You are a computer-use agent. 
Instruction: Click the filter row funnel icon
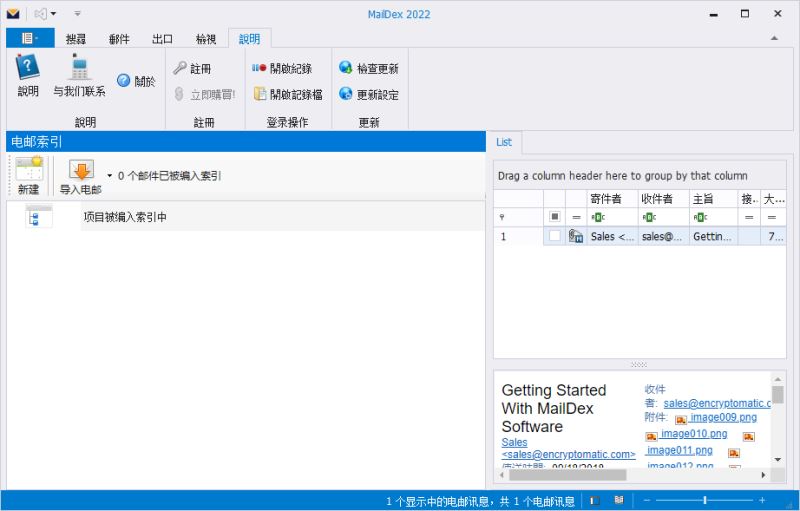[502, 217]
